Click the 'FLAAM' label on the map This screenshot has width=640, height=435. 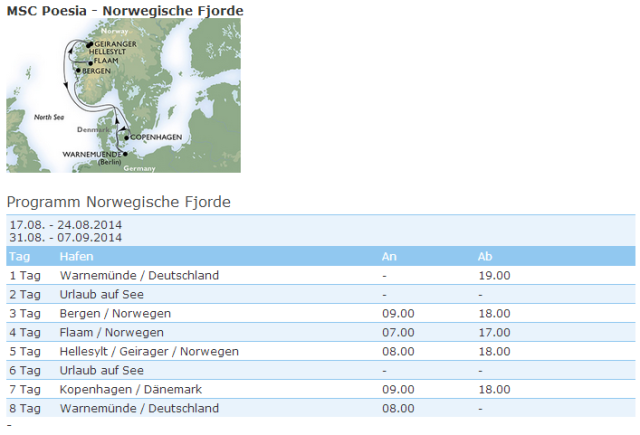click(106, 61)
